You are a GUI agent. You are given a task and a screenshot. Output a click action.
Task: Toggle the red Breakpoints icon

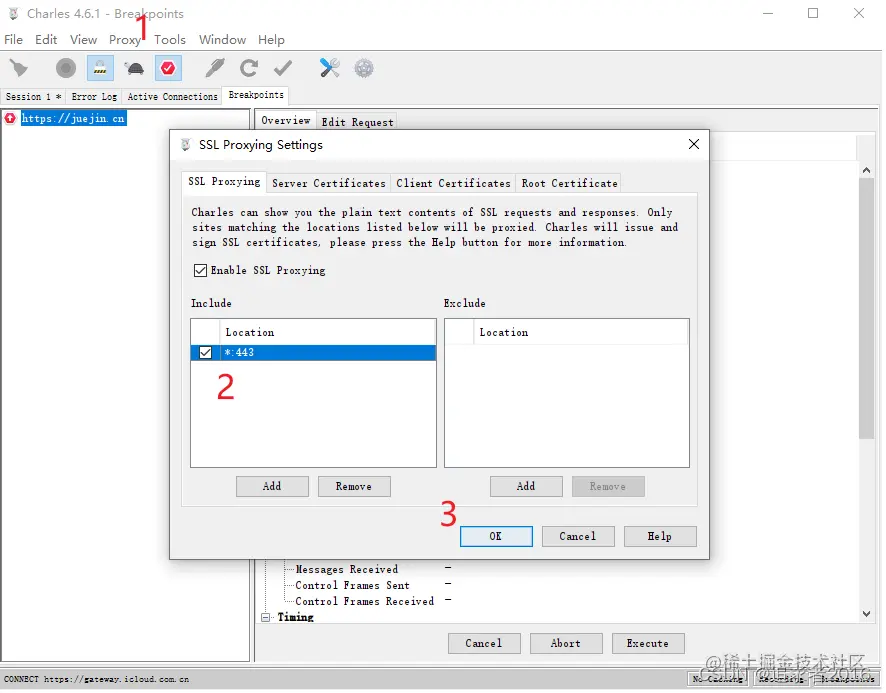pyautogui.click(x=168, y=68)
